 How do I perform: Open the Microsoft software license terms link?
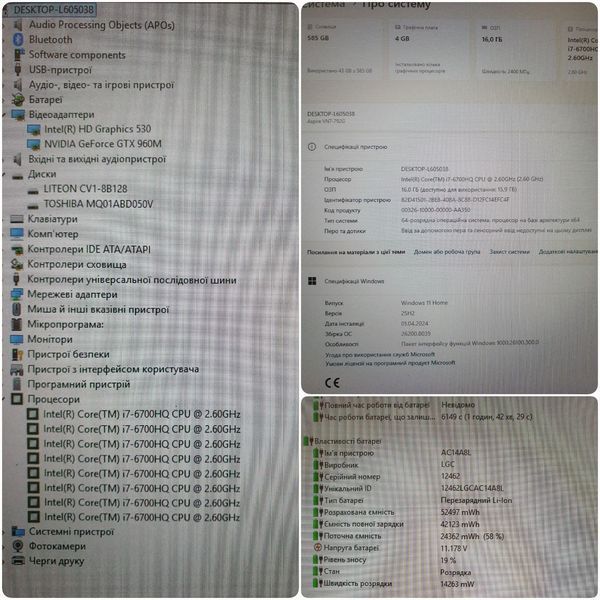[390, 363]
